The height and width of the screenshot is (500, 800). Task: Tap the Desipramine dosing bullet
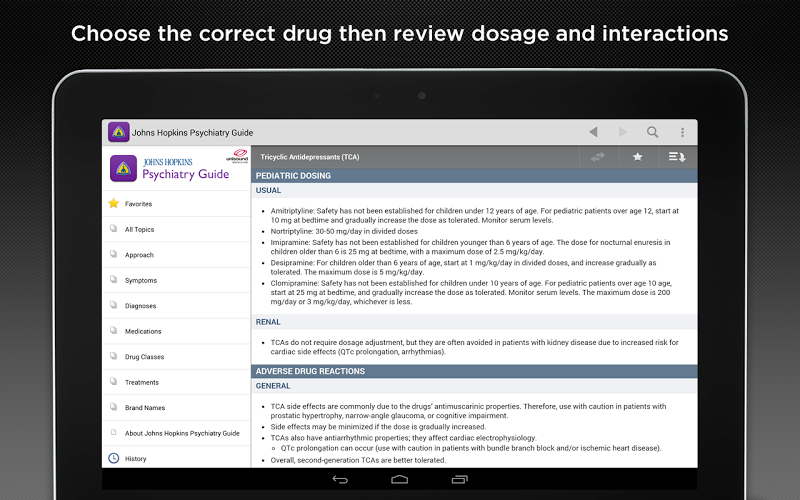point(463,267)
